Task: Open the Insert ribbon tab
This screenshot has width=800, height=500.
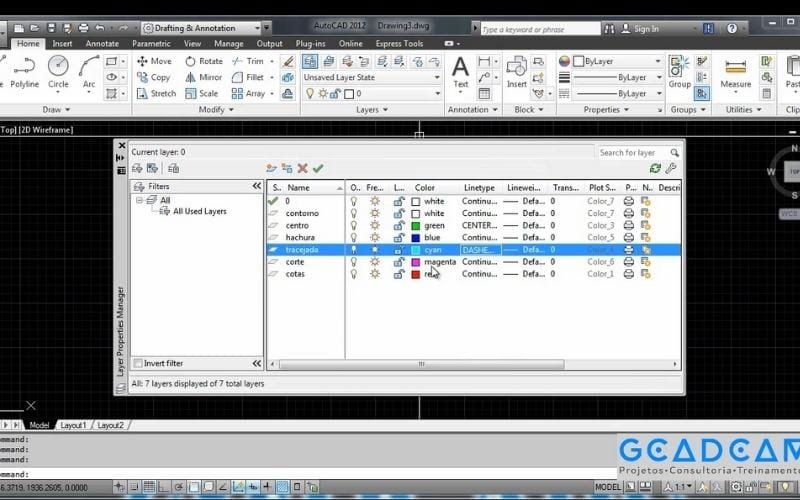Action: tap(62, 44)
